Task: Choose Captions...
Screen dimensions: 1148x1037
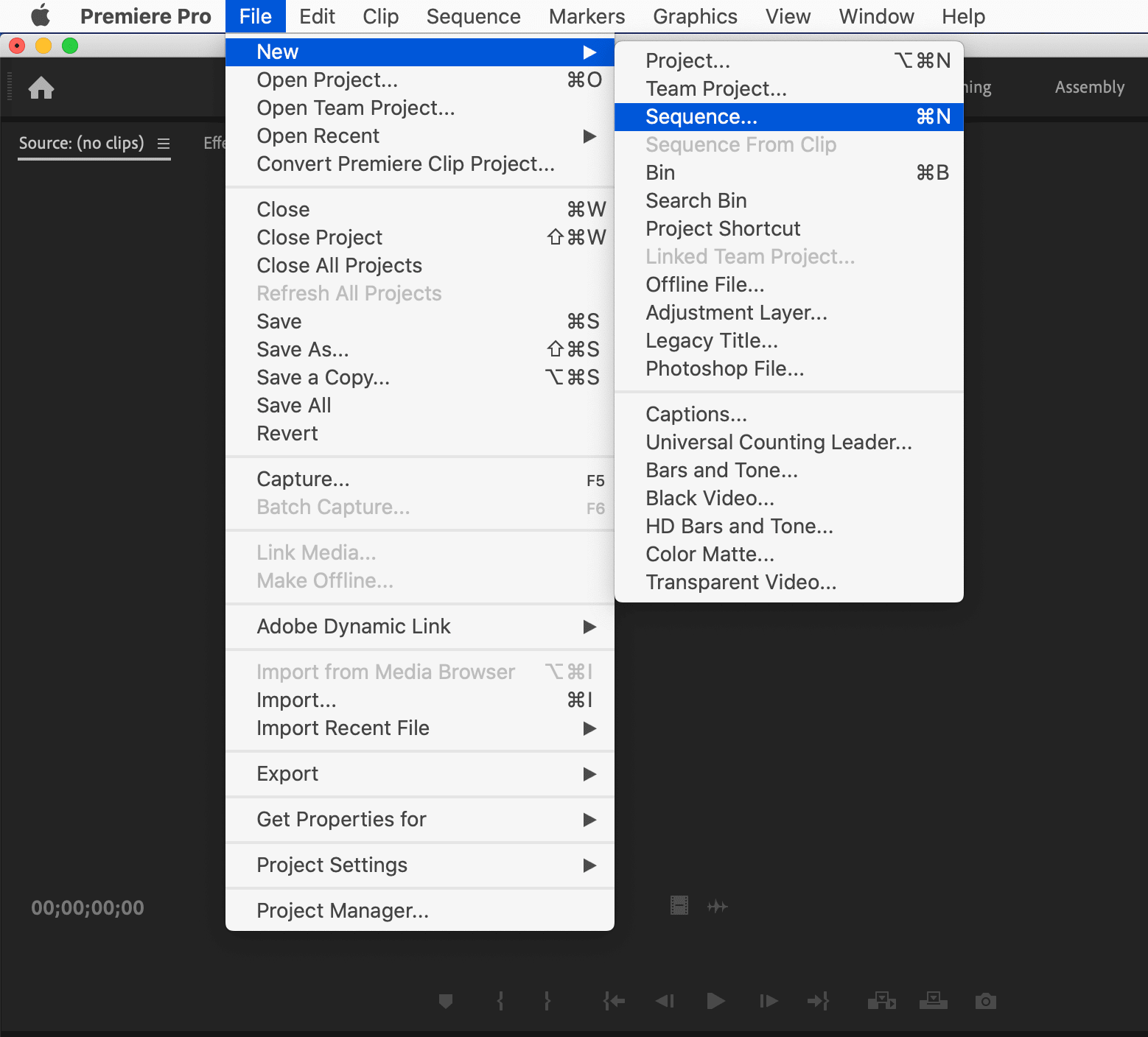Action: (x=789, y=415)
